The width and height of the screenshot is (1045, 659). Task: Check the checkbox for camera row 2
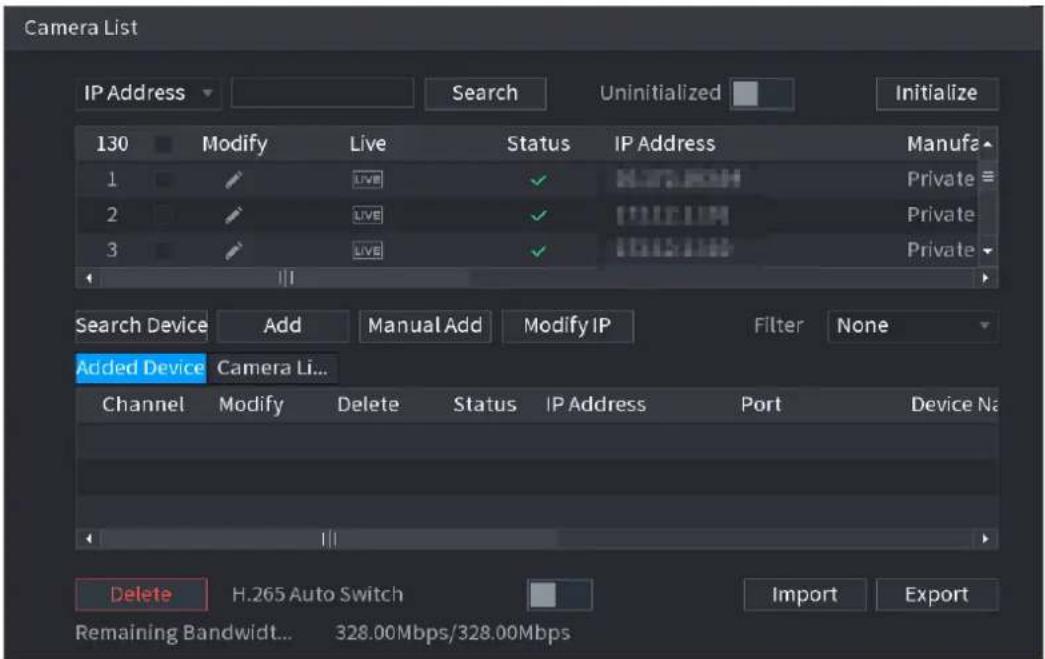[163, 215]
